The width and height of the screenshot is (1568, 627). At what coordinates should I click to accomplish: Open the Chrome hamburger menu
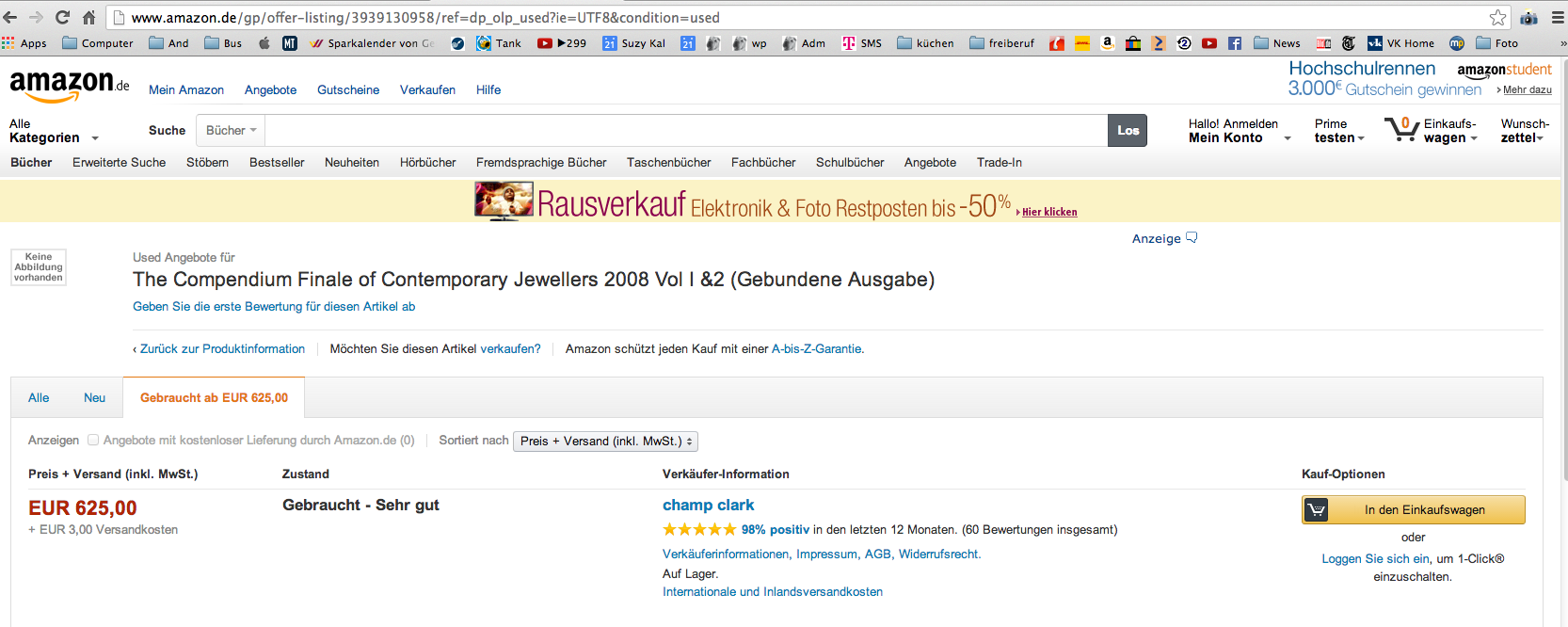pyautogui.click(x=1553, y=17)
